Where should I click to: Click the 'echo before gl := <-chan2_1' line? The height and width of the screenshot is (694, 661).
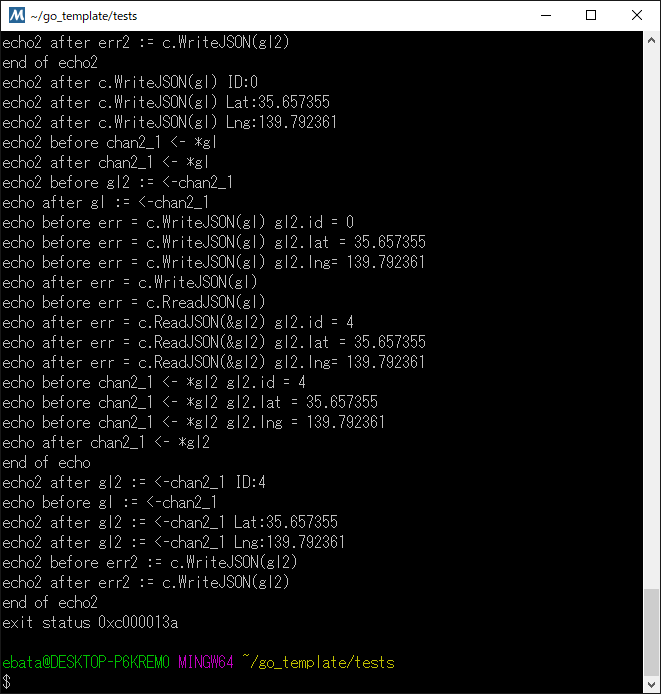click(110, 502)
